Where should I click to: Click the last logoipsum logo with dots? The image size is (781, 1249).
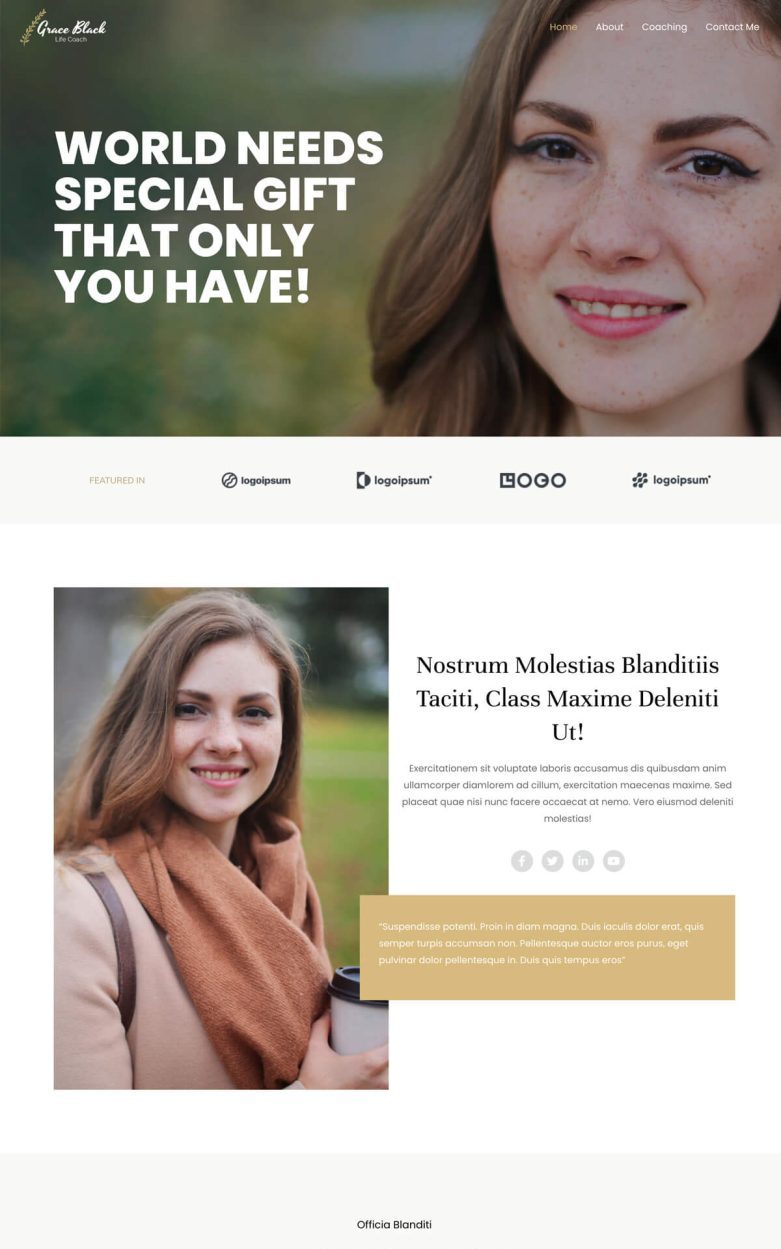tap(671, 480)
